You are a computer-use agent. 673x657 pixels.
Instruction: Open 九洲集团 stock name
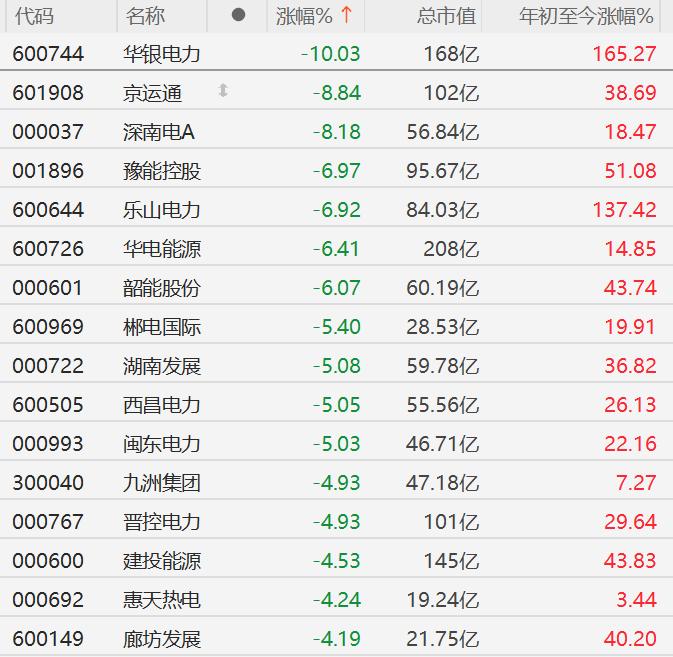tap(161, 483)
